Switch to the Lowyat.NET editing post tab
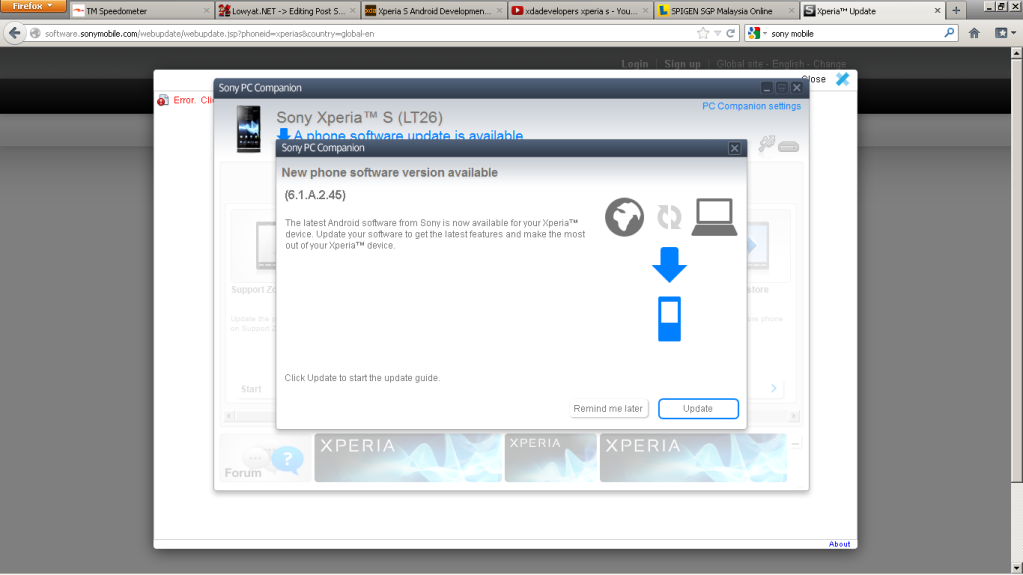1023x575 pixels. [284, 11]
